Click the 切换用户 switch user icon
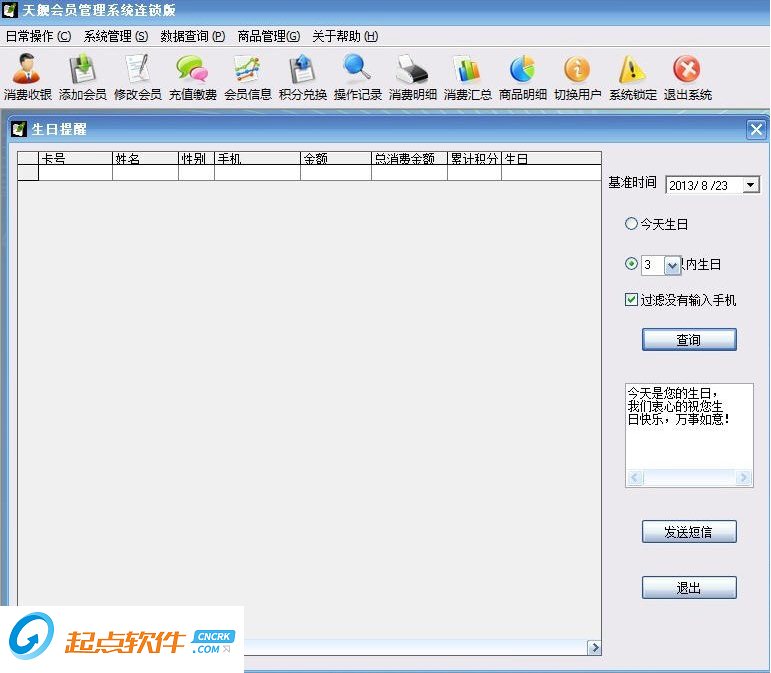 (x=578, y=77)
